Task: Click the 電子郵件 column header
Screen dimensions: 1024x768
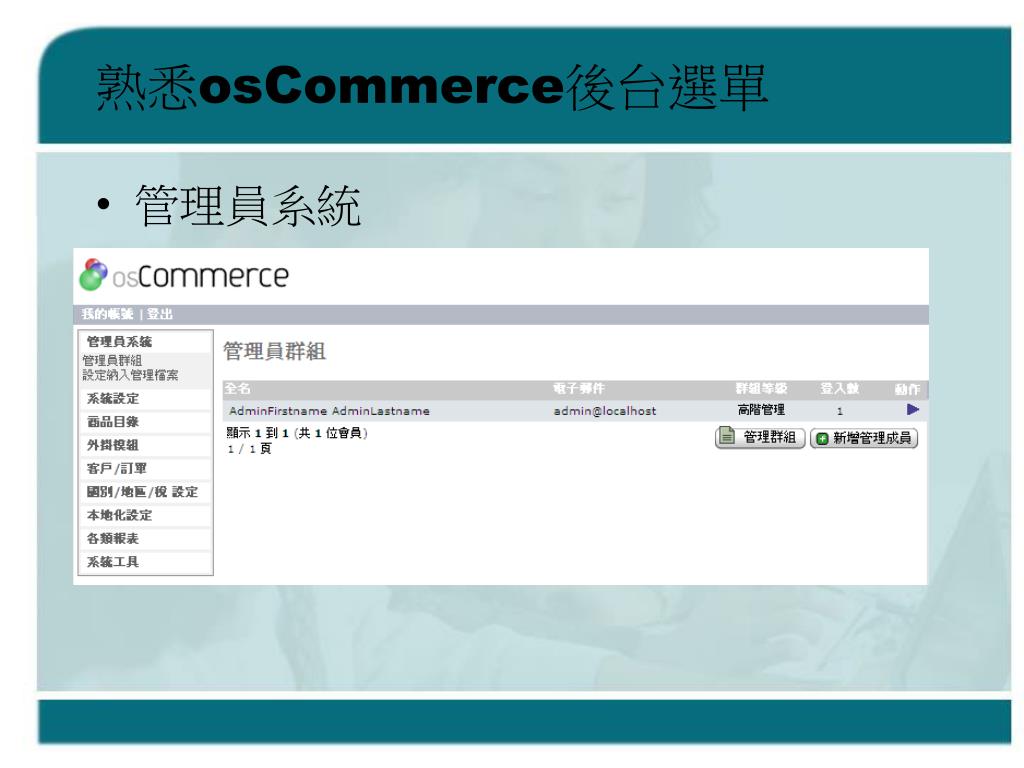Action: 579,389
